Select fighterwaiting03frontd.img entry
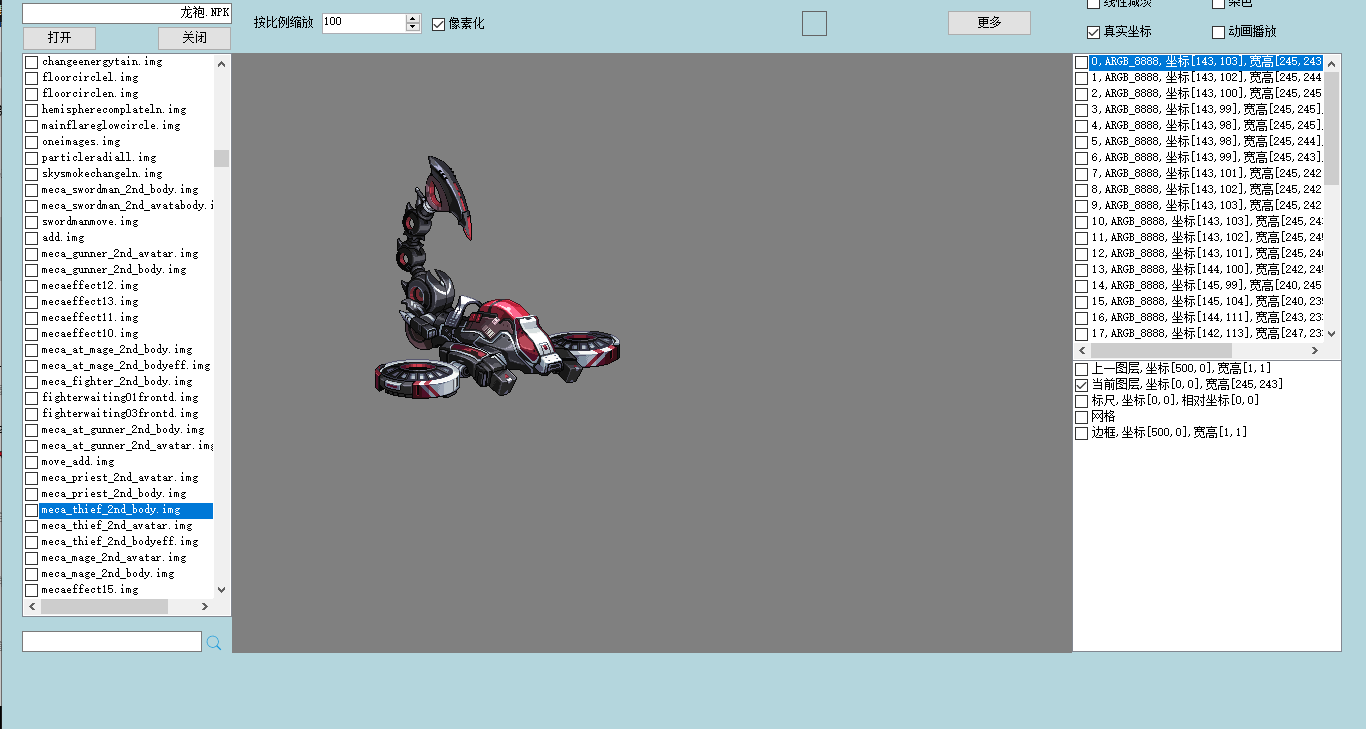Screen dimensions: 1366x729 [x=120, y=414]
